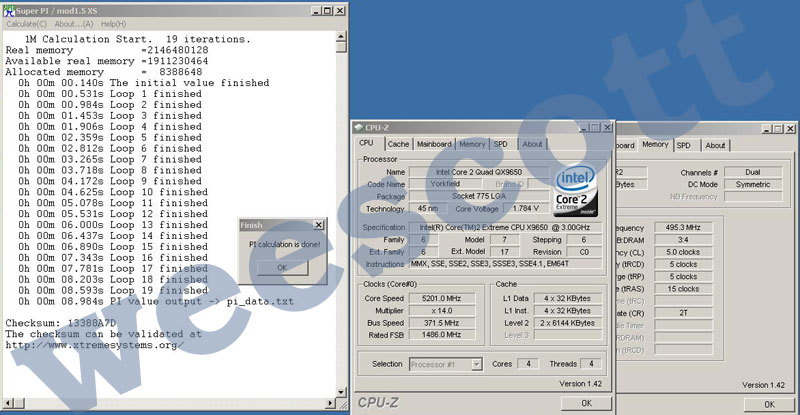Click the L1 Data value 4 x 32 KBytes
This screenshot has width=800, height=415.
tap(567, 298)
